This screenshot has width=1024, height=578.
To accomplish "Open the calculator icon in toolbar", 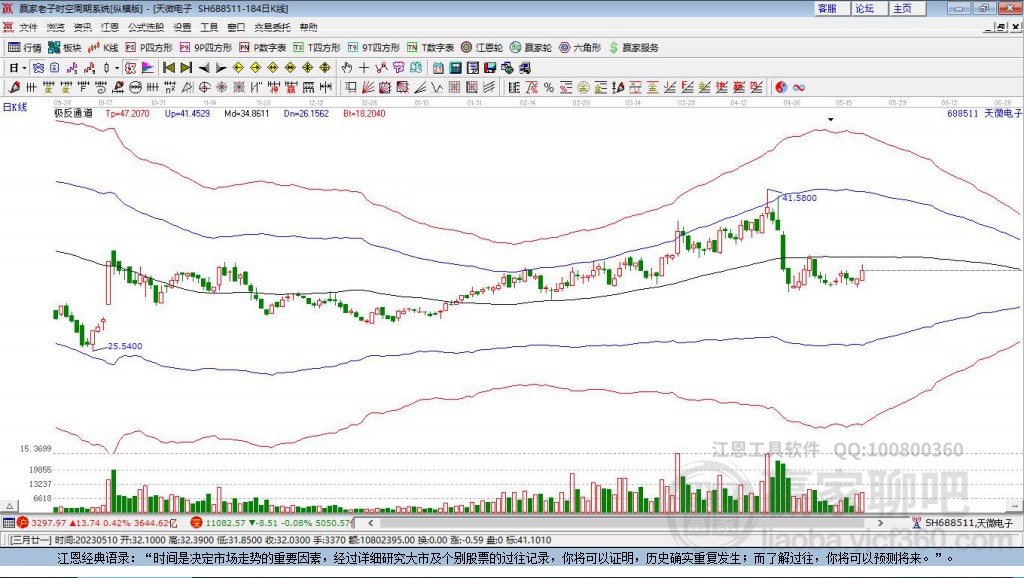I will pos(456,68).
